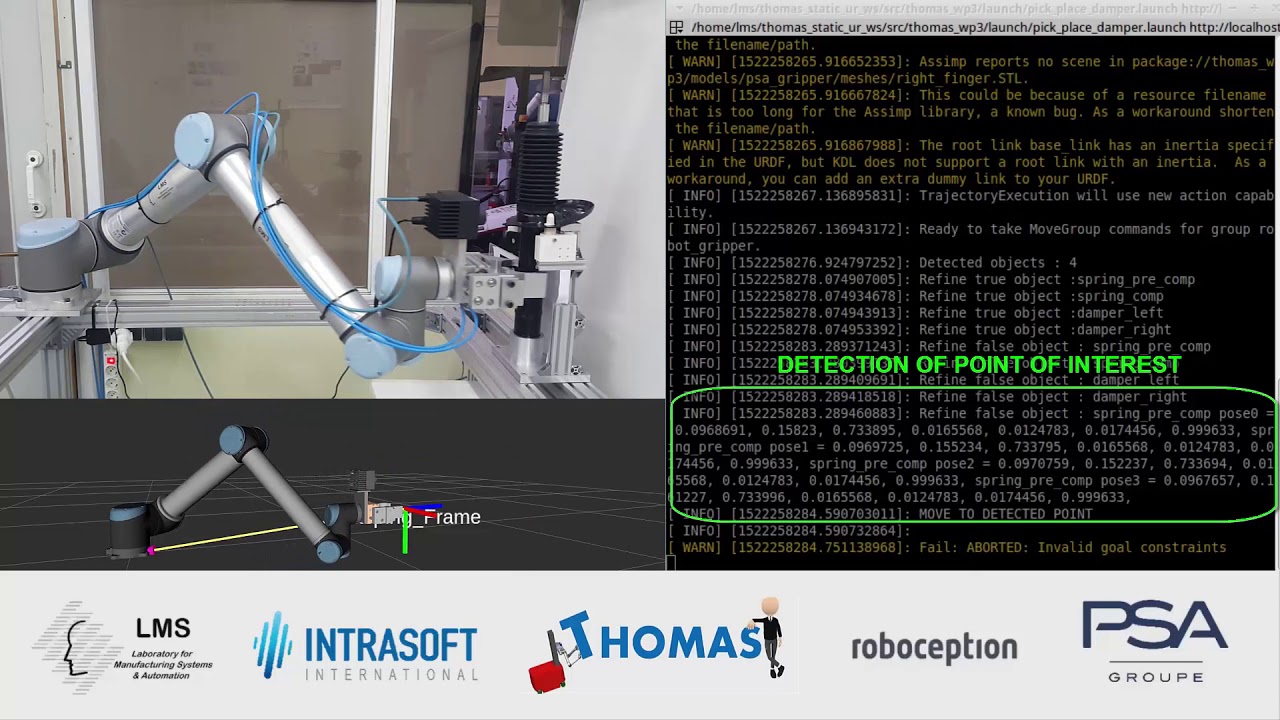Click the PSA Groupe logo
This screenshot has height=720, width=1280.
point(1155,641)
